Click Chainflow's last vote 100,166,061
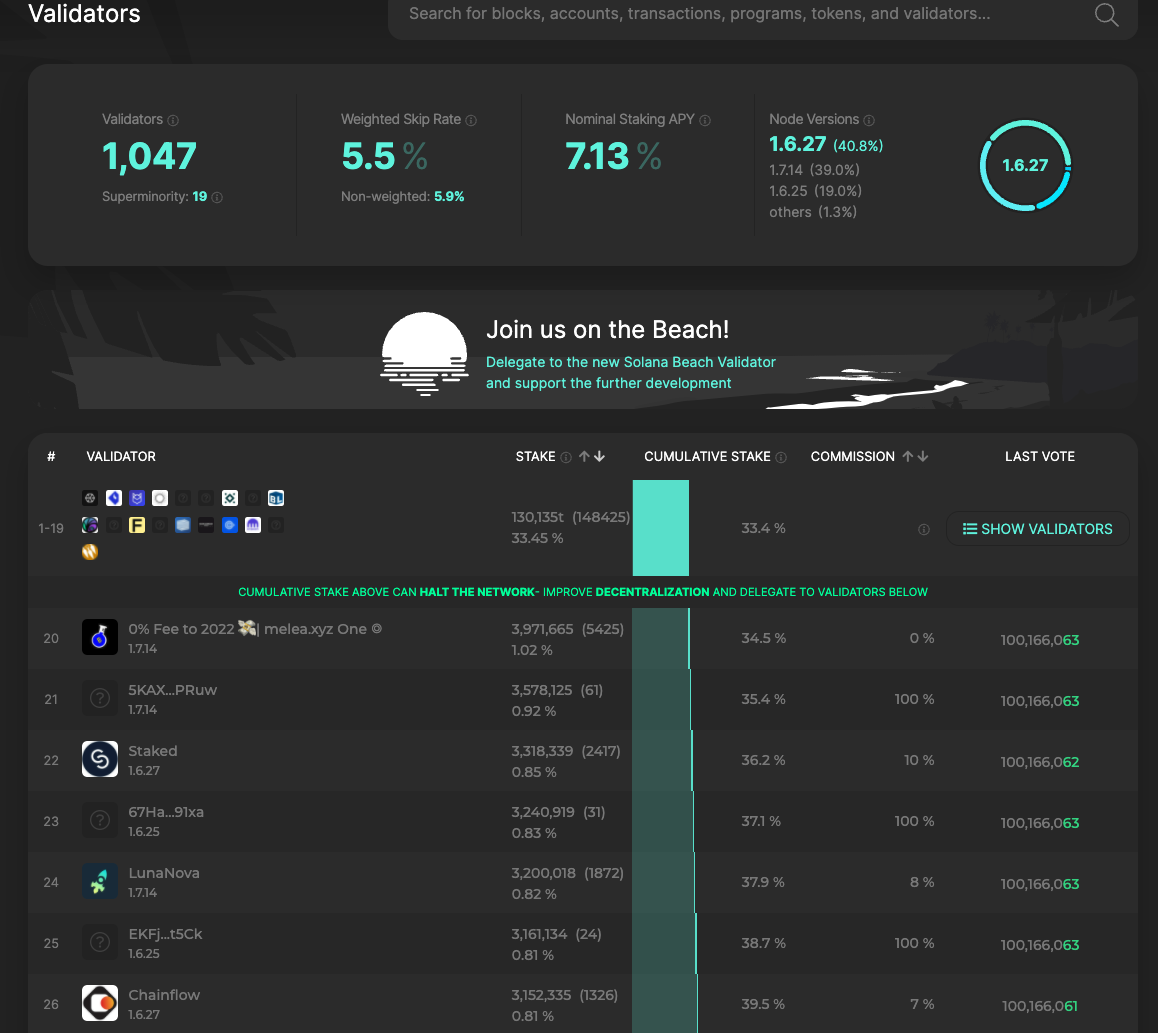1158x1033 pixels. click(1040, 1006)
